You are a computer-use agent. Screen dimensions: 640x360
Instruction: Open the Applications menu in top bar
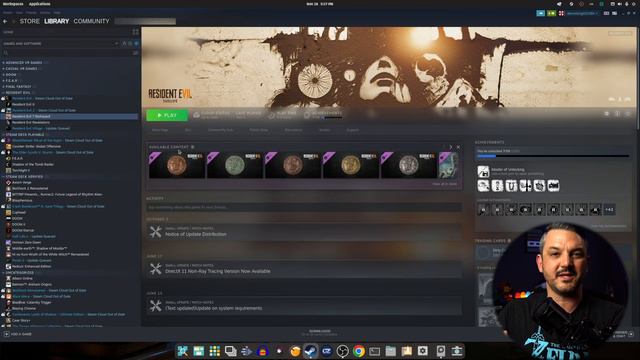pos(40,4)
